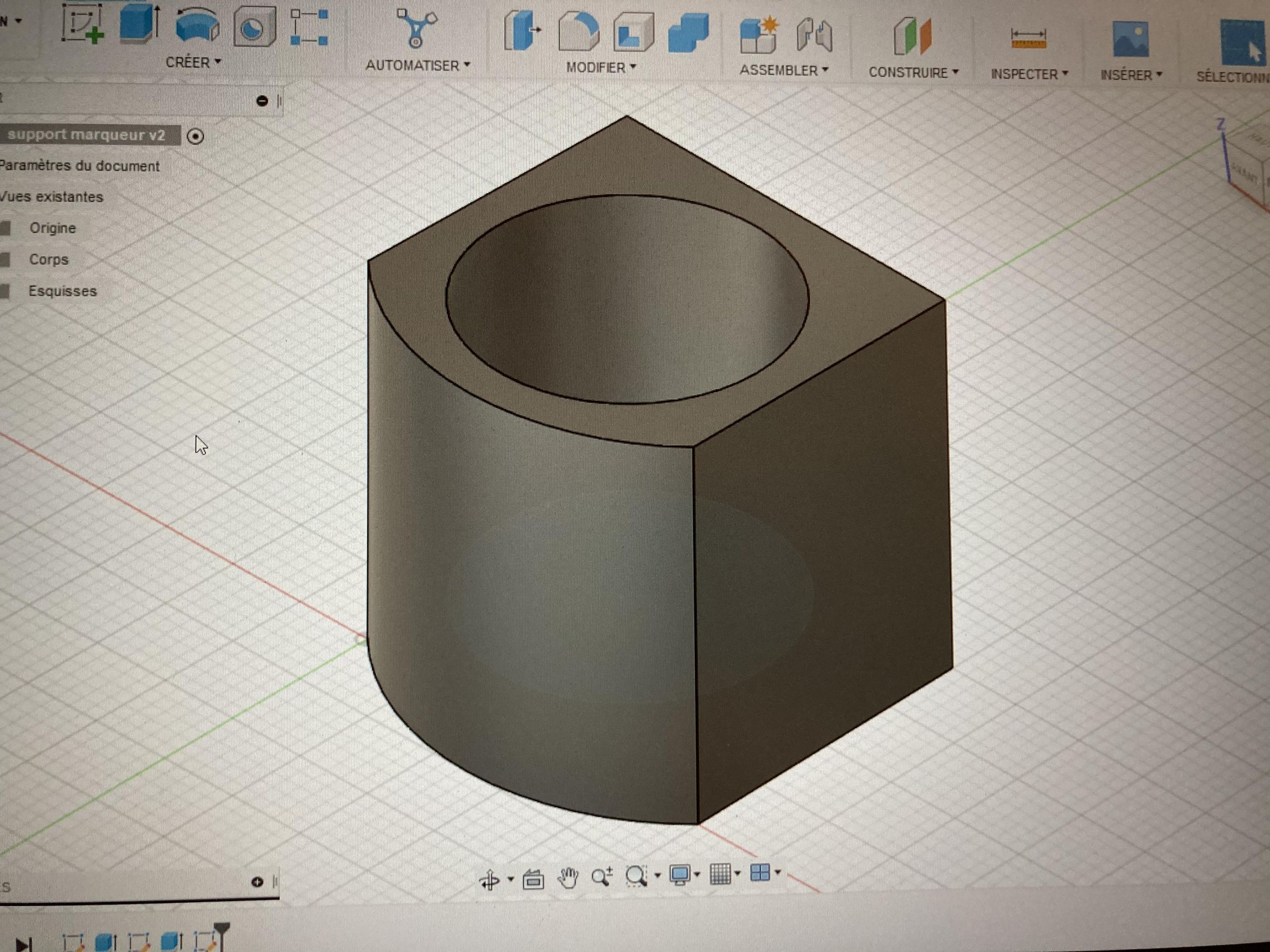Start a new sketch with Create Sketch icon
Image resolution: width=1270 pixels, height=952 pixels.
click(x=83, y=23)
